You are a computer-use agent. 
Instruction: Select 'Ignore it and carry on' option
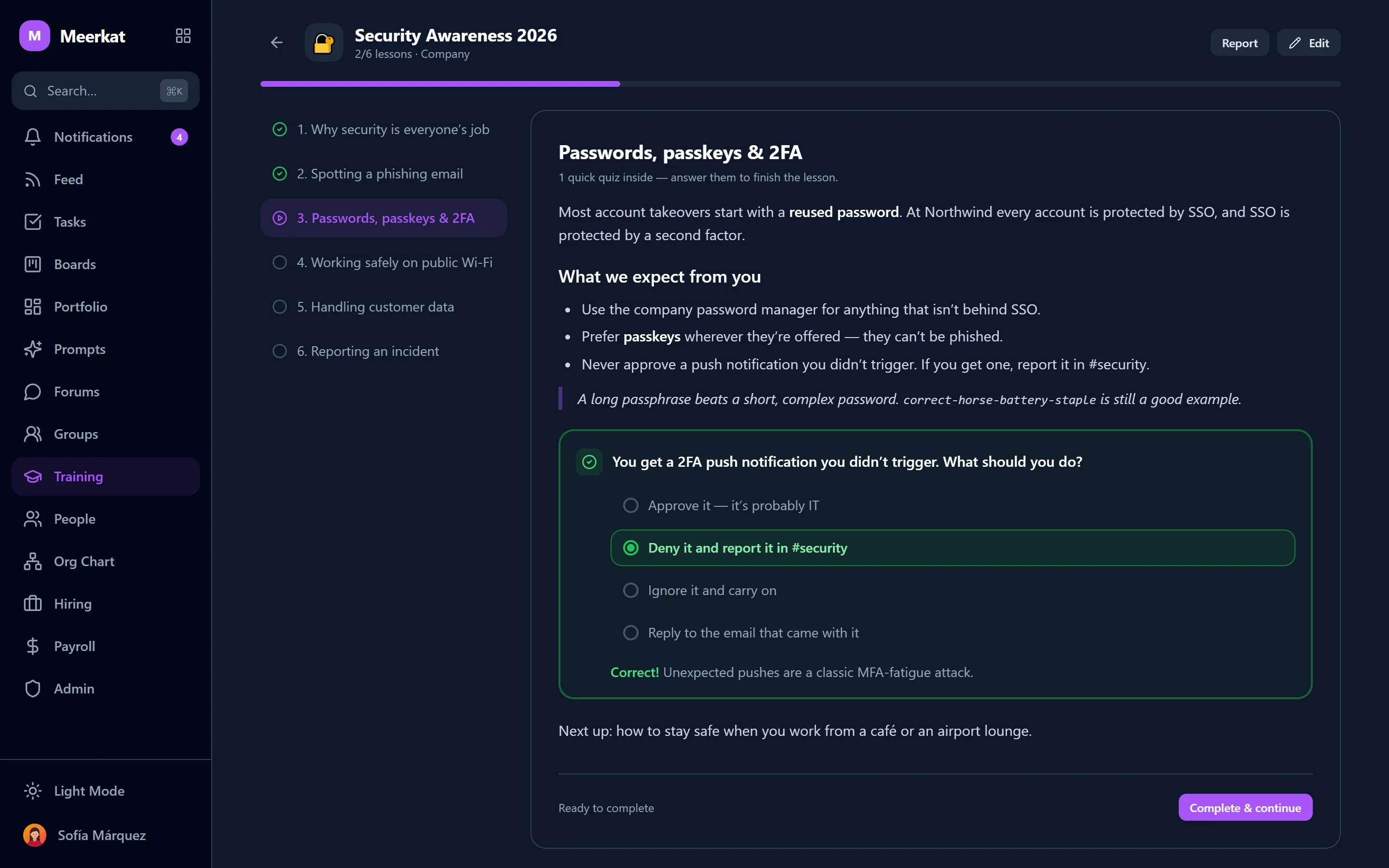click(952, 590)
